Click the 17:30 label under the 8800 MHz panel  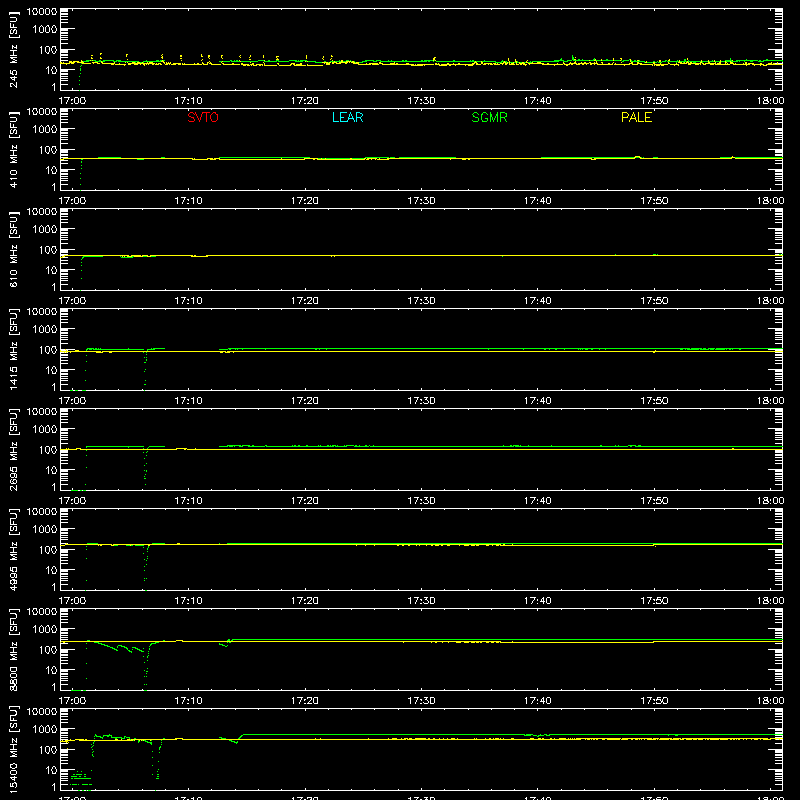click(x=421, y=701)
